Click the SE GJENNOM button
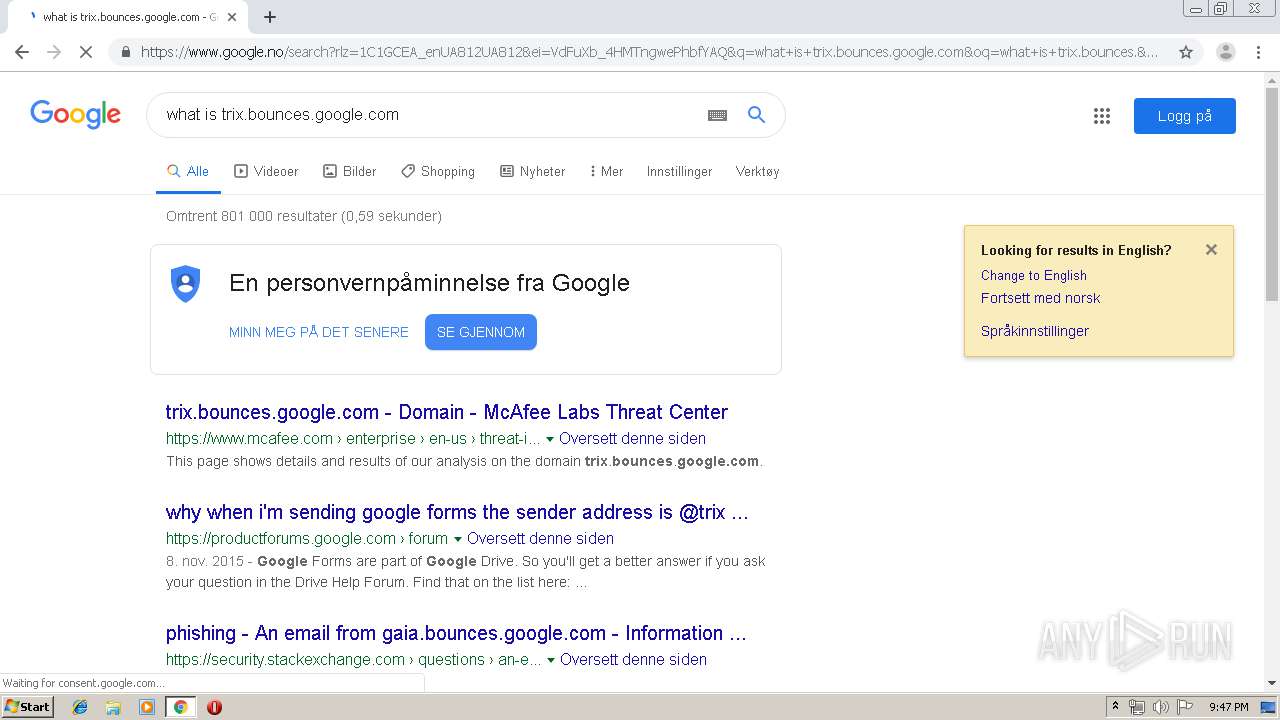Screen dimensions: 1280x720 [x=481, y=332]
